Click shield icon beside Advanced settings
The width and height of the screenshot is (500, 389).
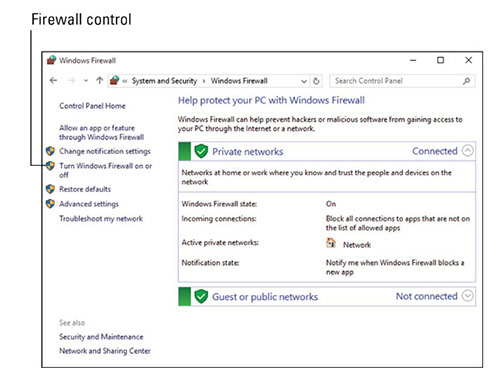coord(50,204)
